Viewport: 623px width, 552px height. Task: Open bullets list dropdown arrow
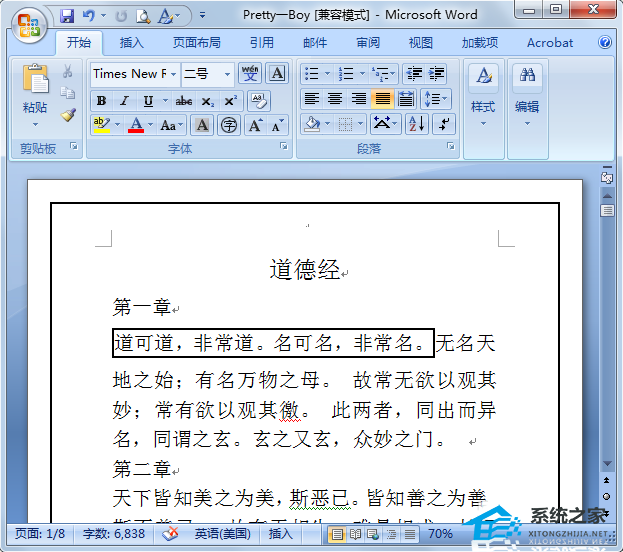pyautogui.click(x=327, y=74)
